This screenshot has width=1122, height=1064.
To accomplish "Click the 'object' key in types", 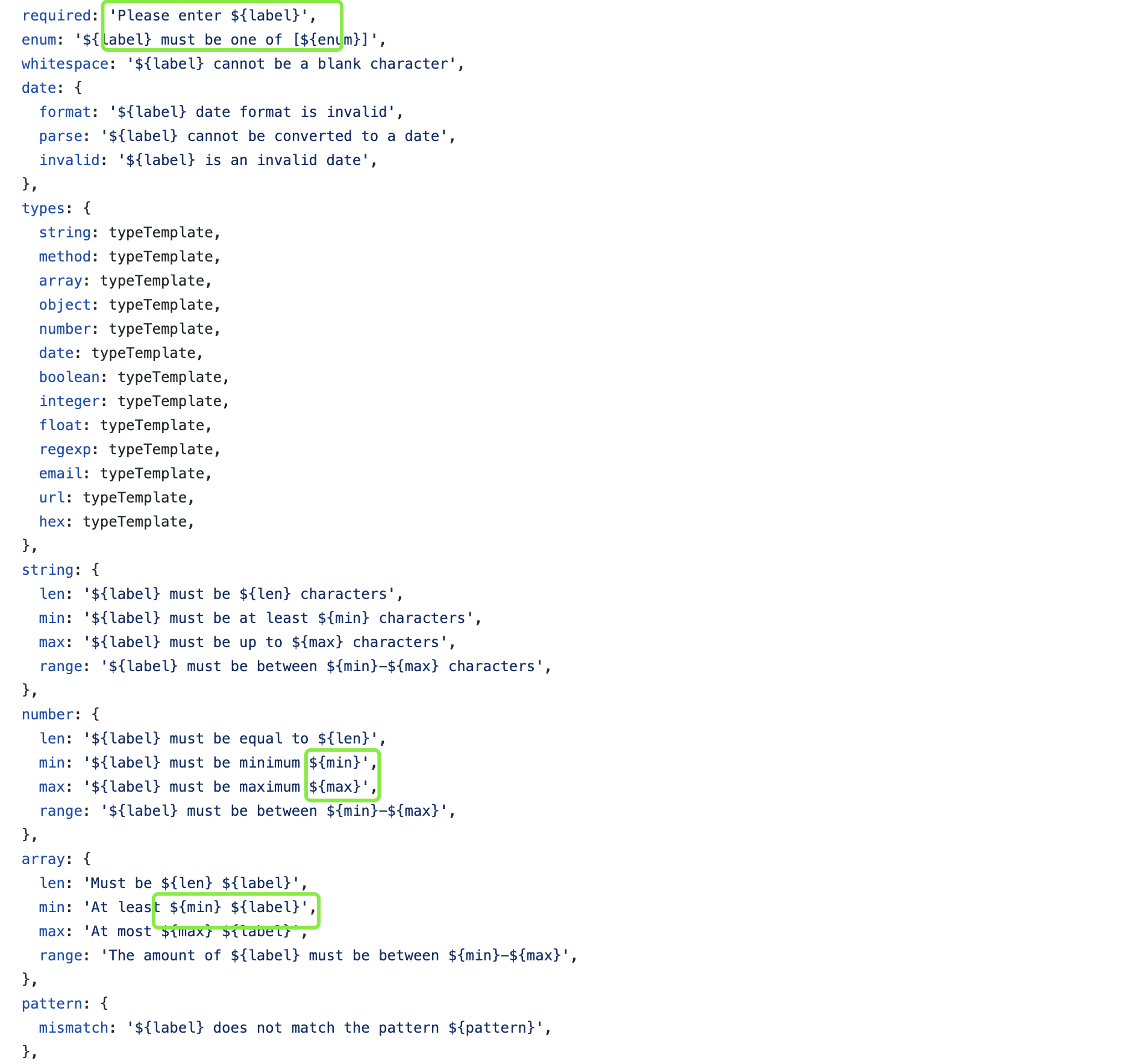I will point(65,305).
